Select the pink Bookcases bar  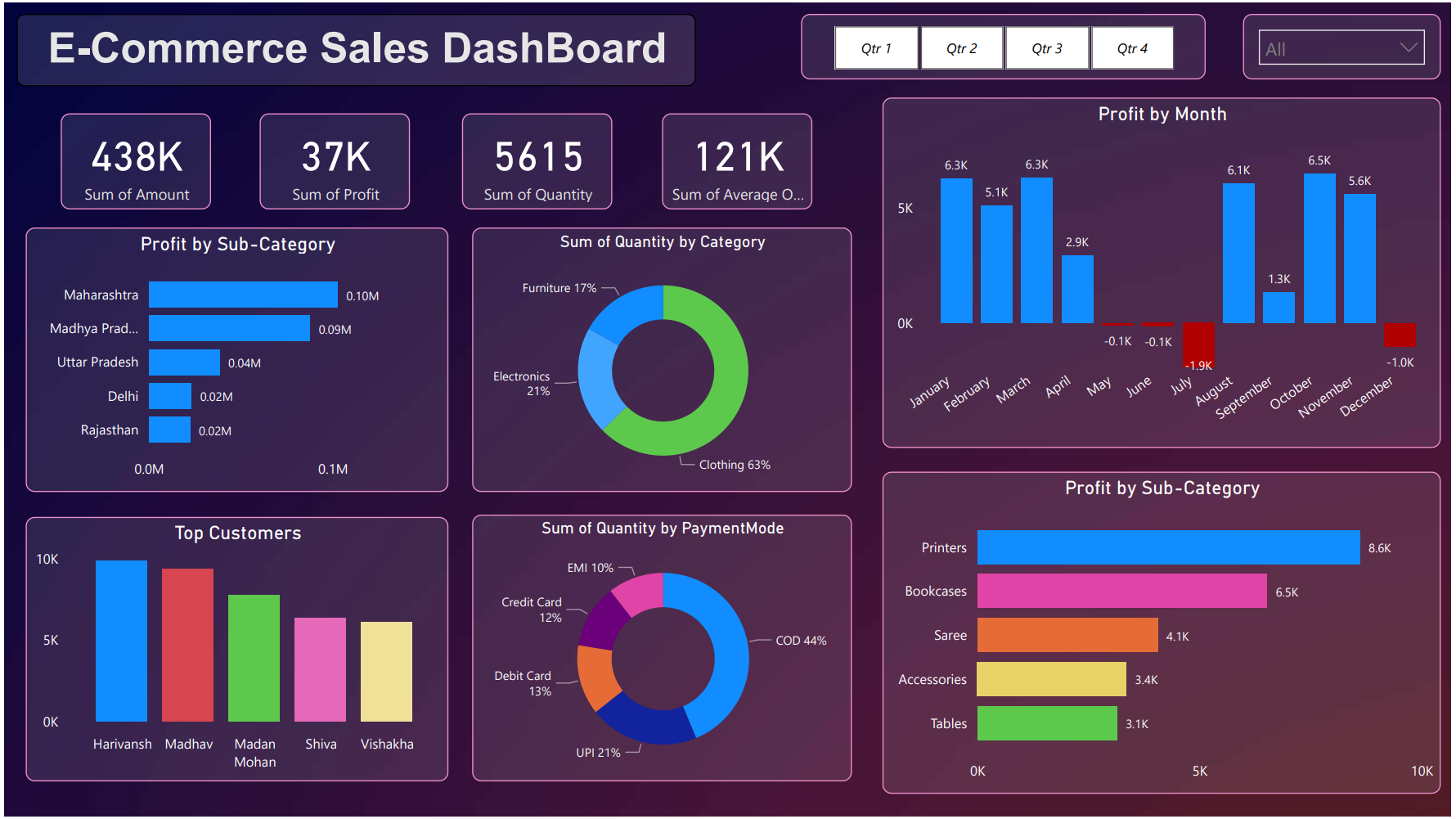(1121, 591)
